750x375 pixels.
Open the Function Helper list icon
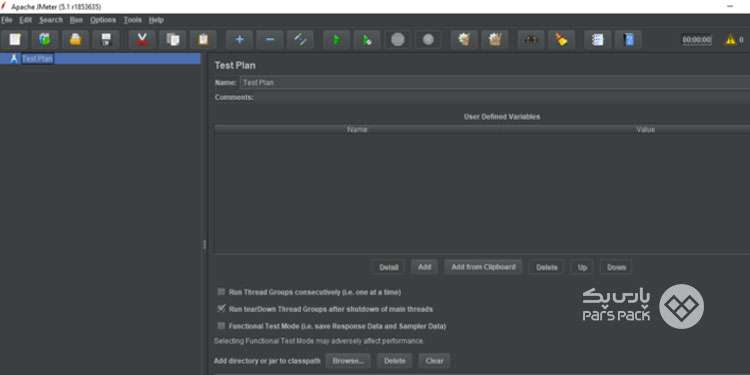click(597, 40)
